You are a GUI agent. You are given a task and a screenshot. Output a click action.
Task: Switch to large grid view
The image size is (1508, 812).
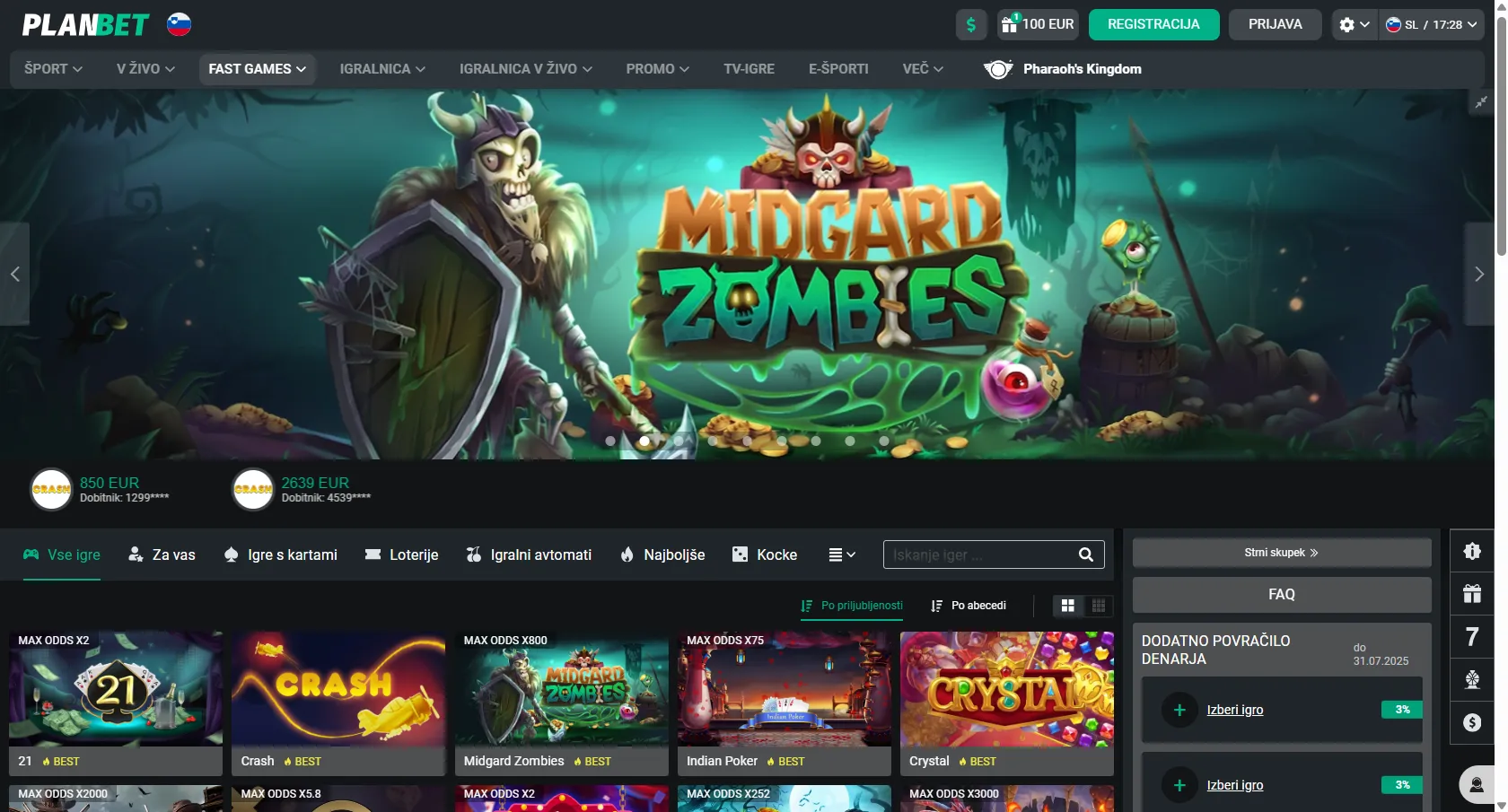[x=1067, y=606]
